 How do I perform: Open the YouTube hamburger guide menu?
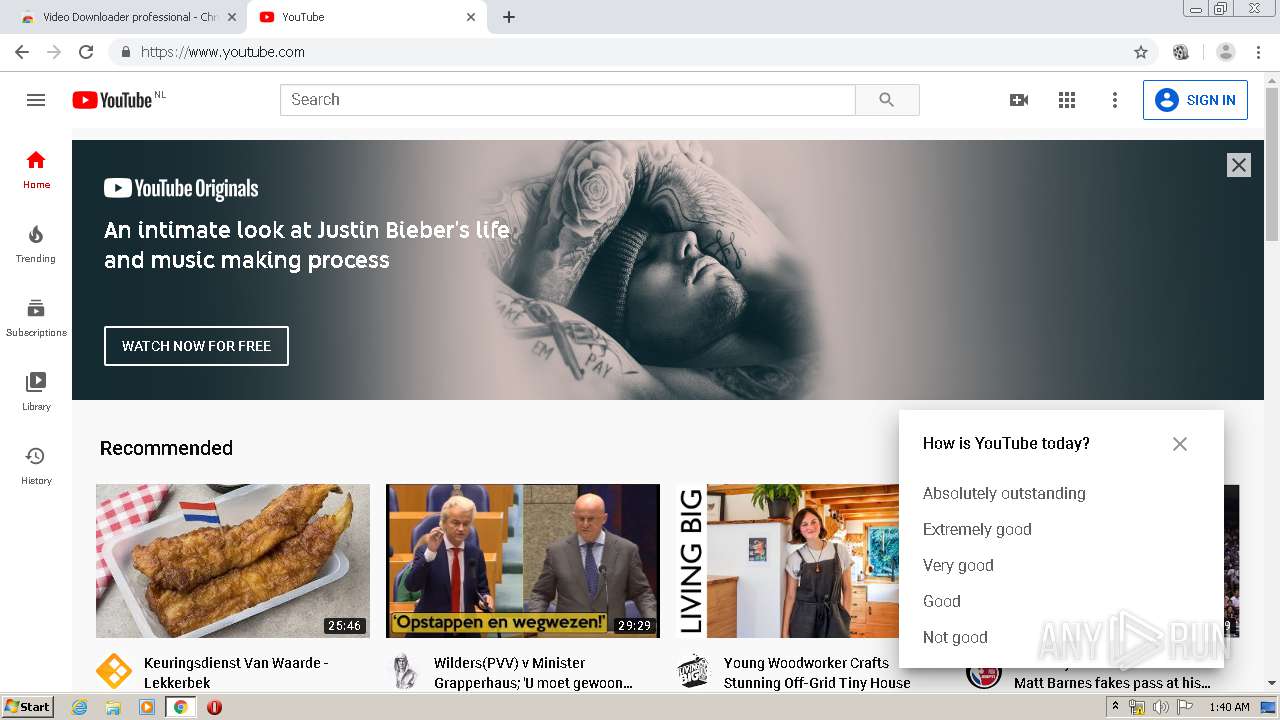pos(36,100)
